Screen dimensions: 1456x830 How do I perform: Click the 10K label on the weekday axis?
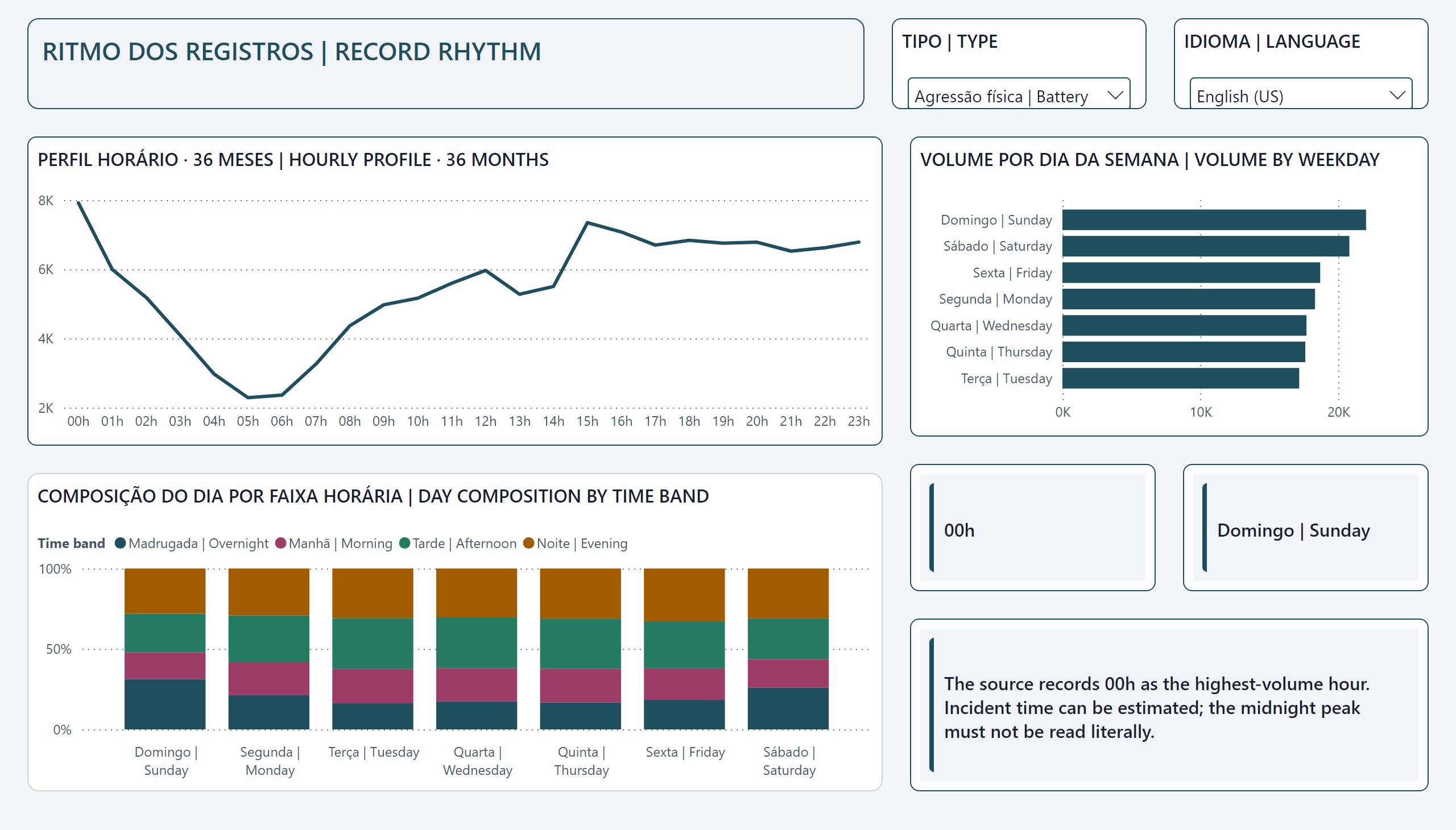1201,412
